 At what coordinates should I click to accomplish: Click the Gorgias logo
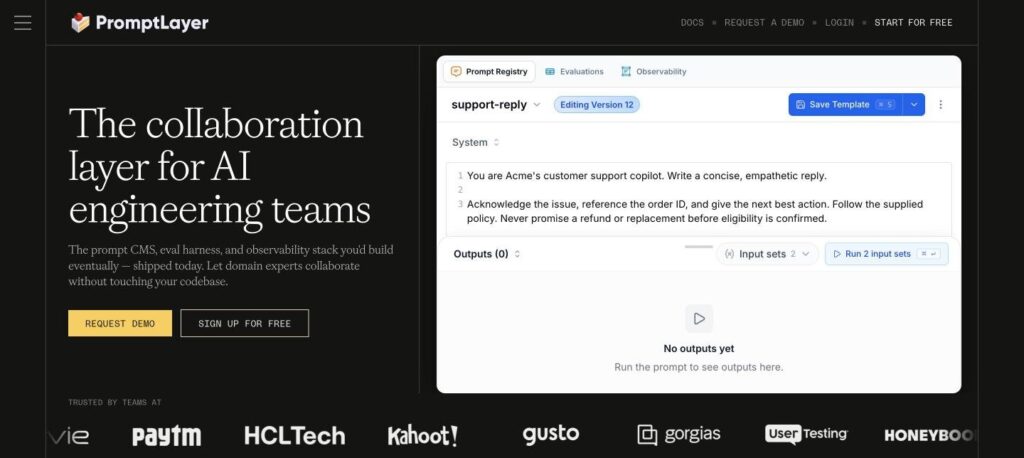(x=679, y=434)
